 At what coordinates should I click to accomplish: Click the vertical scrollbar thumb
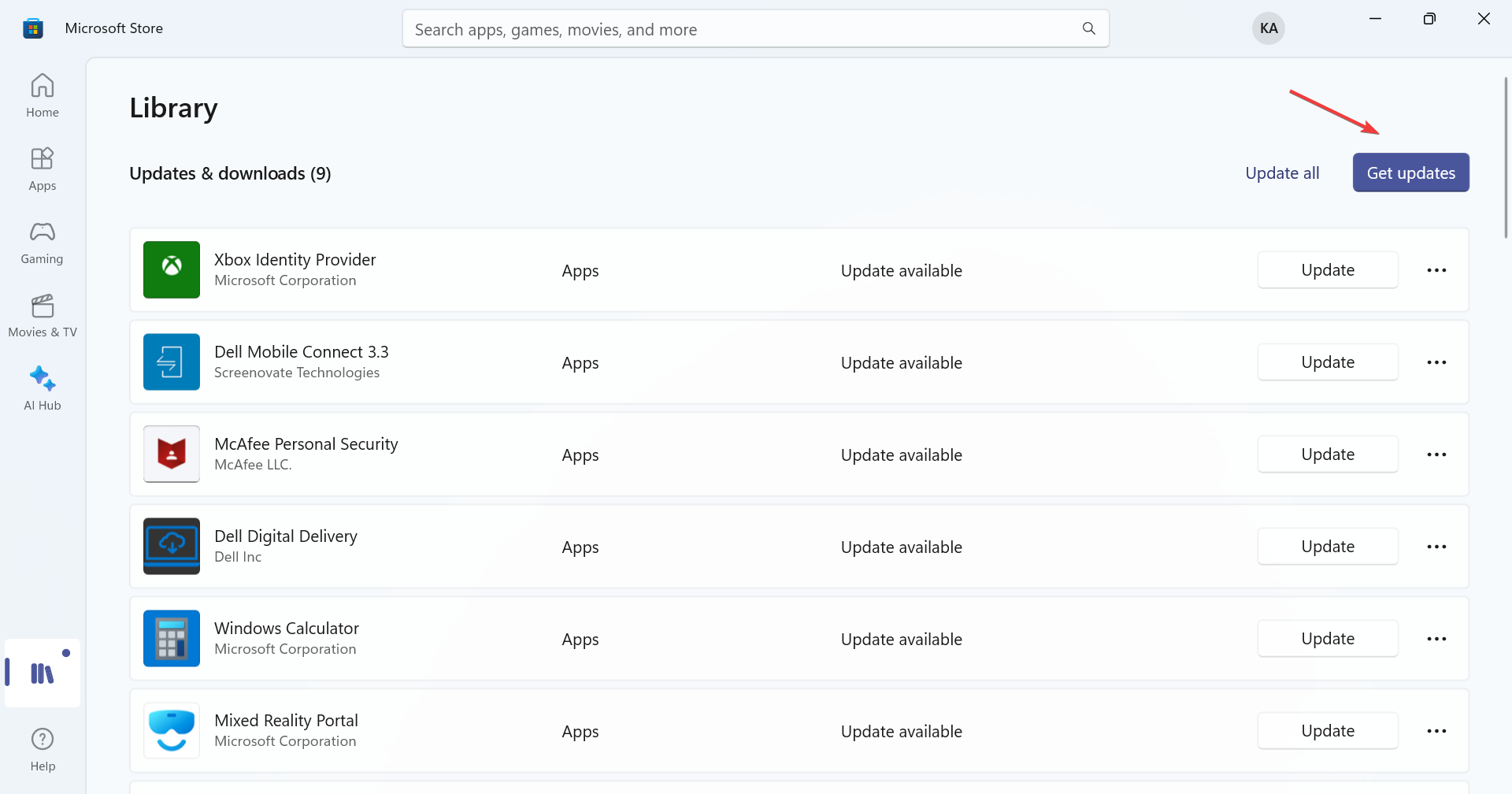click(x=1506, y=158)
